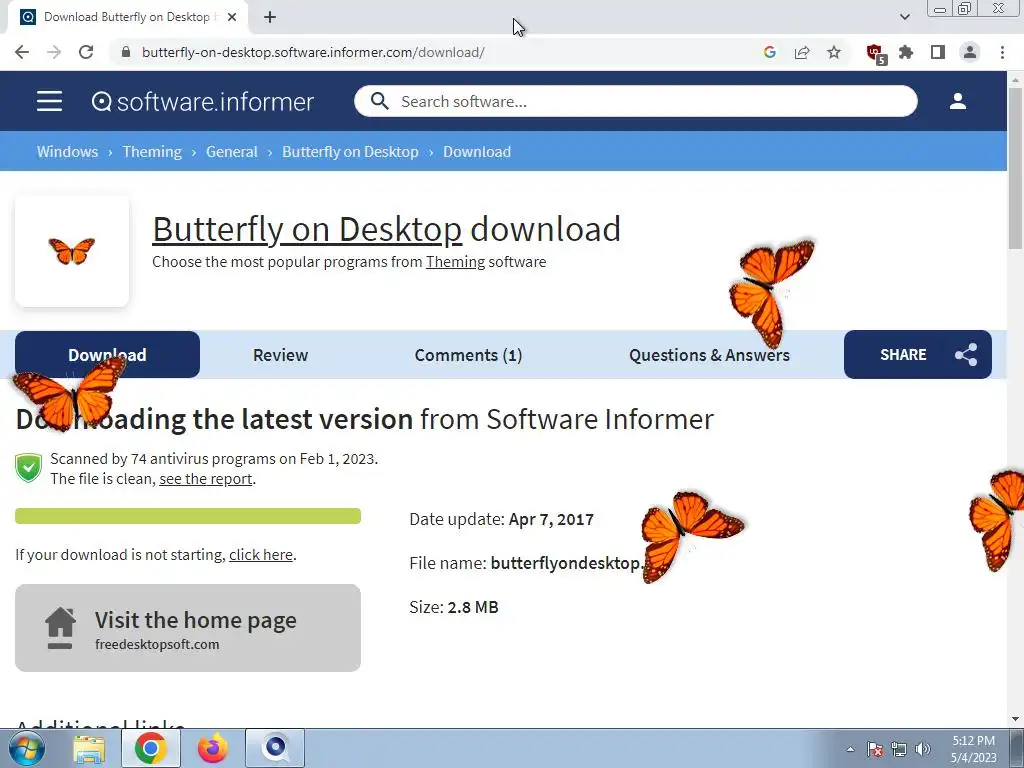1024x768 pixels.
Task: Click the Date update Apr 7, 2017 text
Action: 502,519
